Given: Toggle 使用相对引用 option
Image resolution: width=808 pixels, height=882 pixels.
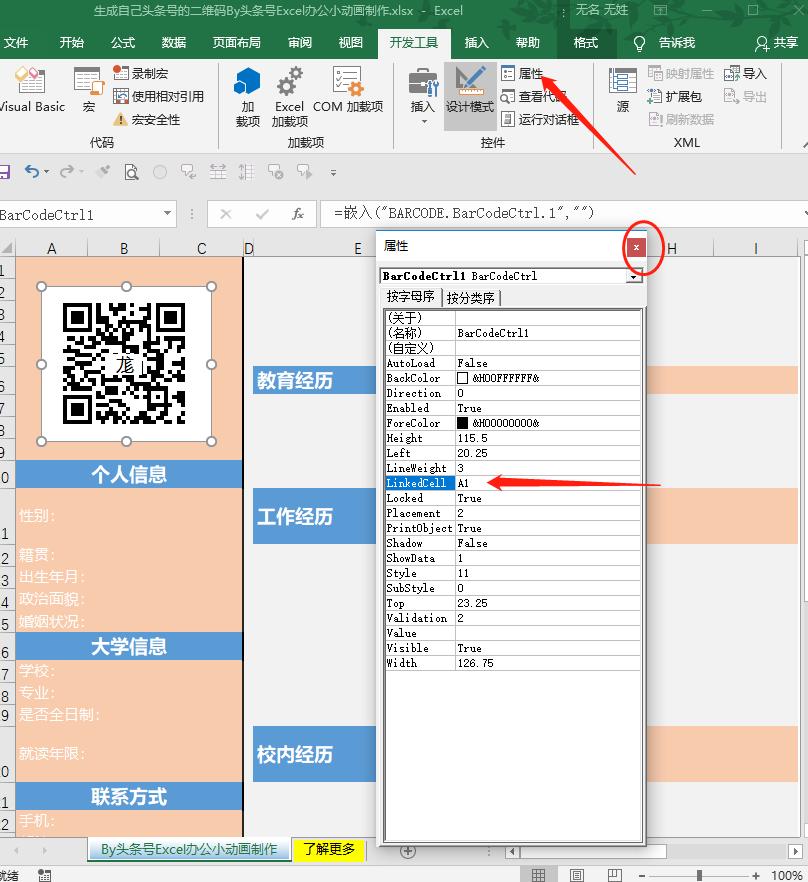Looking at the screenshot, I should 158,97.
